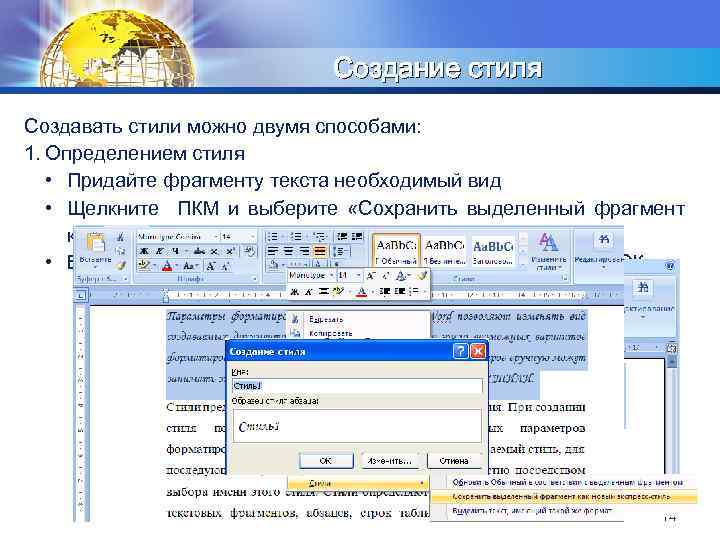Open the Стили submenu in context menu

click(358, 483)
